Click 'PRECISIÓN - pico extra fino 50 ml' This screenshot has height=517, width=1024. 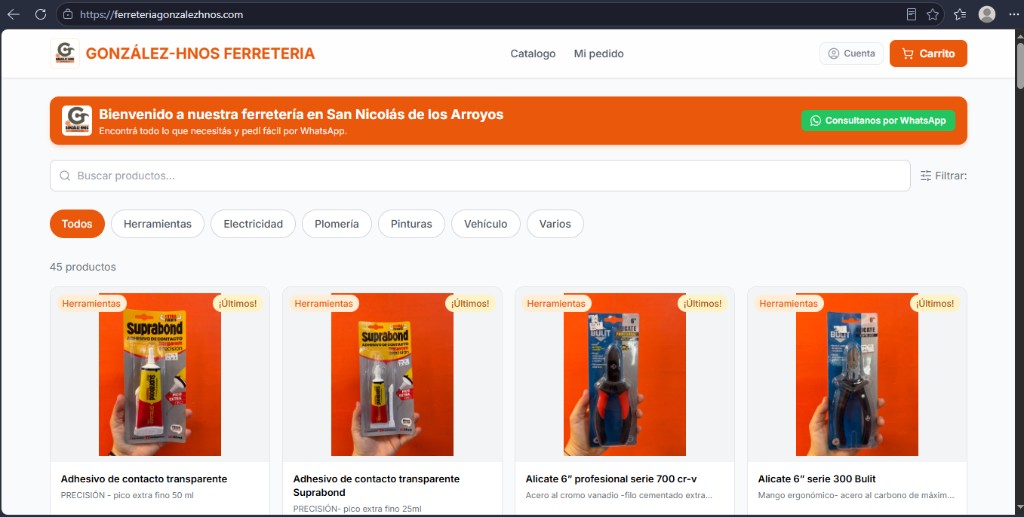(127, 495)
